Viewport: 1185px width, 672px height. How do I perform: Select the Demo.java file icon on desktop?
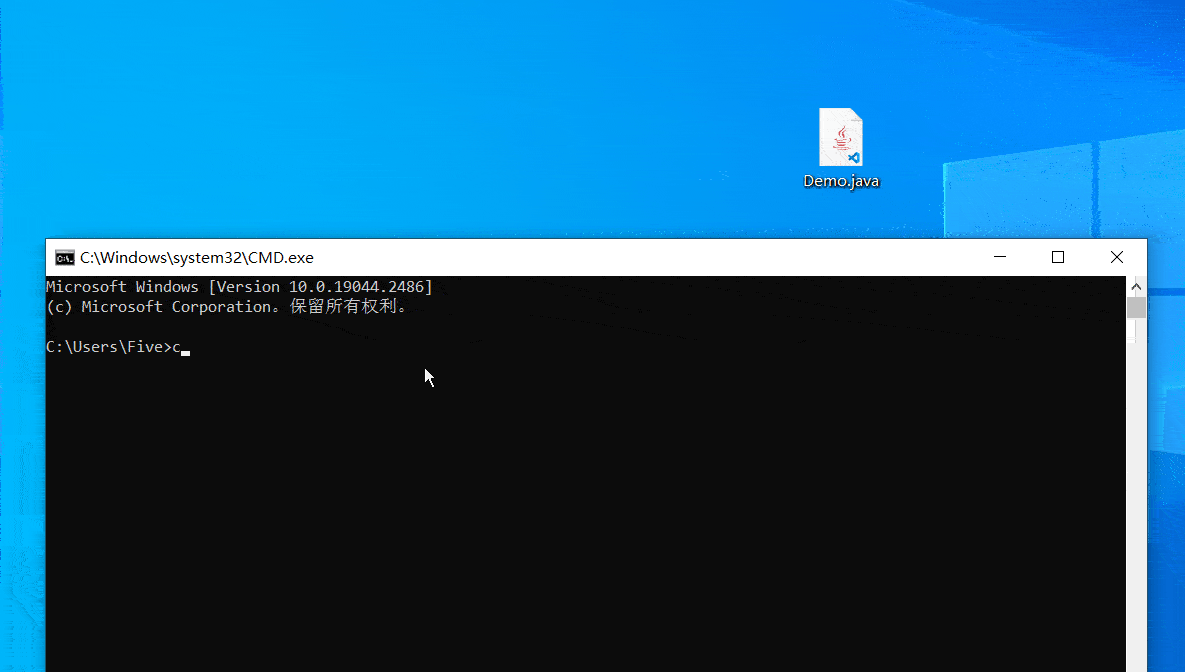click(x=840, y=137)
